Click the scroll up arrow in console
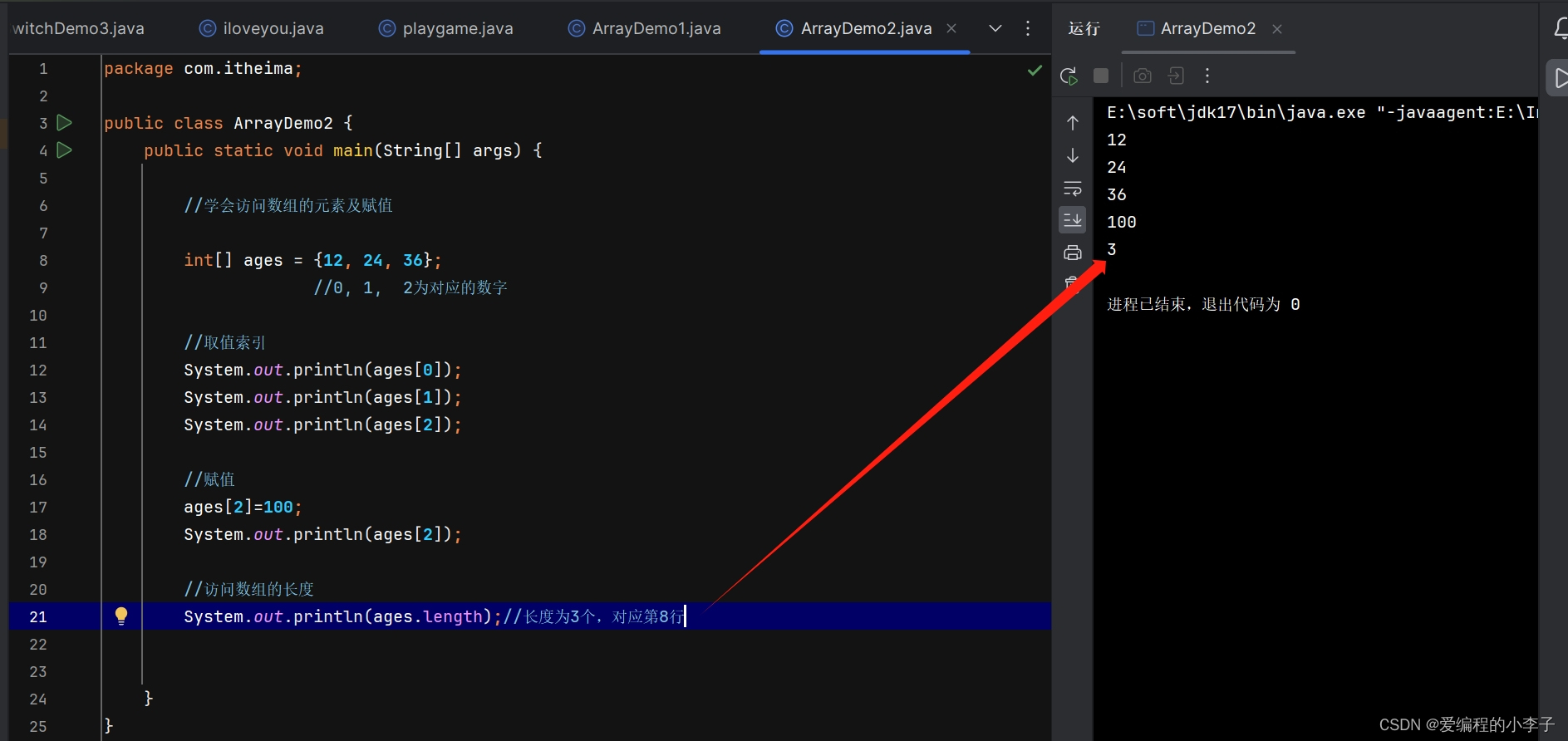Image resolution: width=1568 pixels, height=741 pixels. coord(1073,123)
